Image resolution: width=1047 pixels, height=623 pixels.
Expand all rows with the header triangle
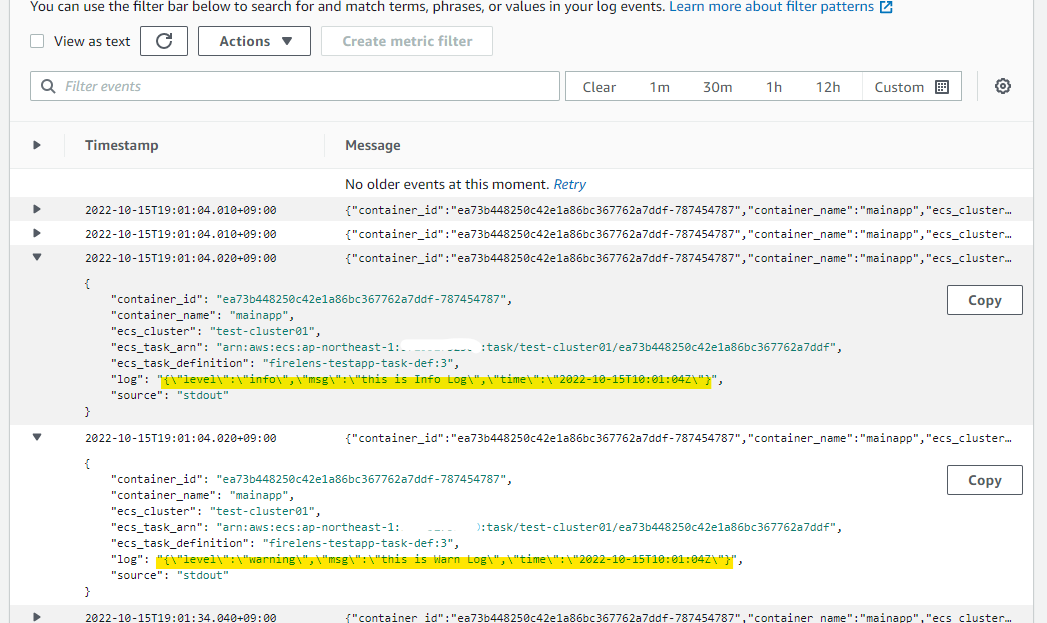(37, 145)
